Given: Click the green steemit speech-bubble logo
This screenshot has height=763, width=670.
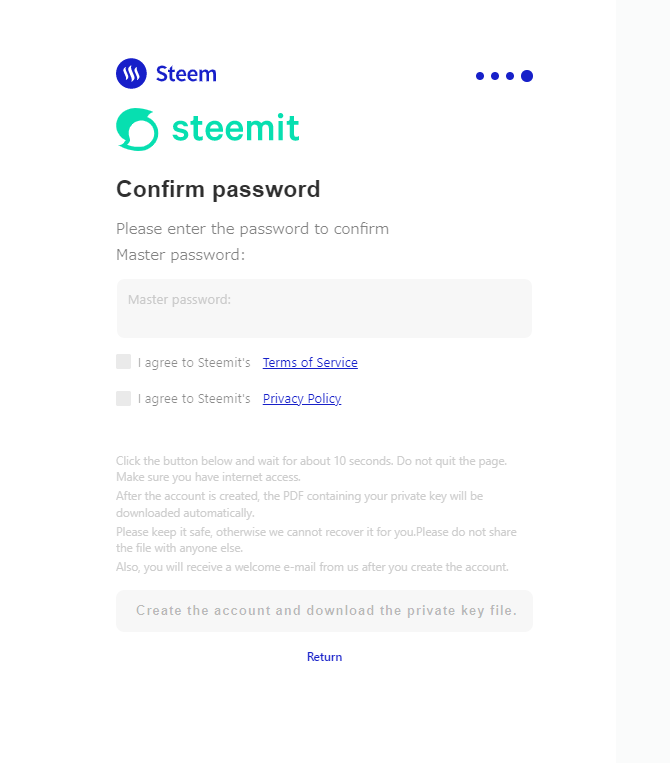Looking at the screenshot, I should pyautogui.click(x=137, y=129).
